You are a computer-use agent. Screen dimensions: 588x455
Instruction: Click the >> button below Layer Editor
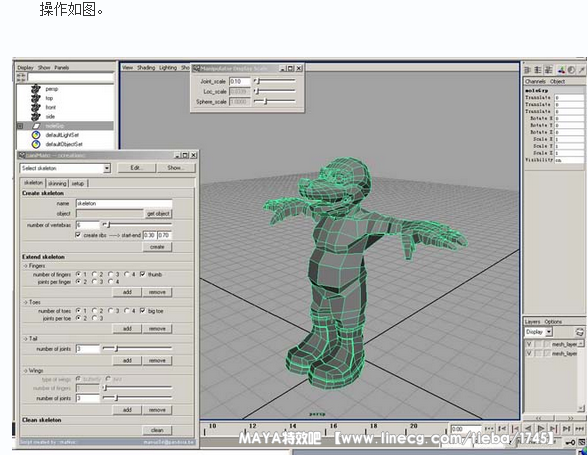click(570, 417)
